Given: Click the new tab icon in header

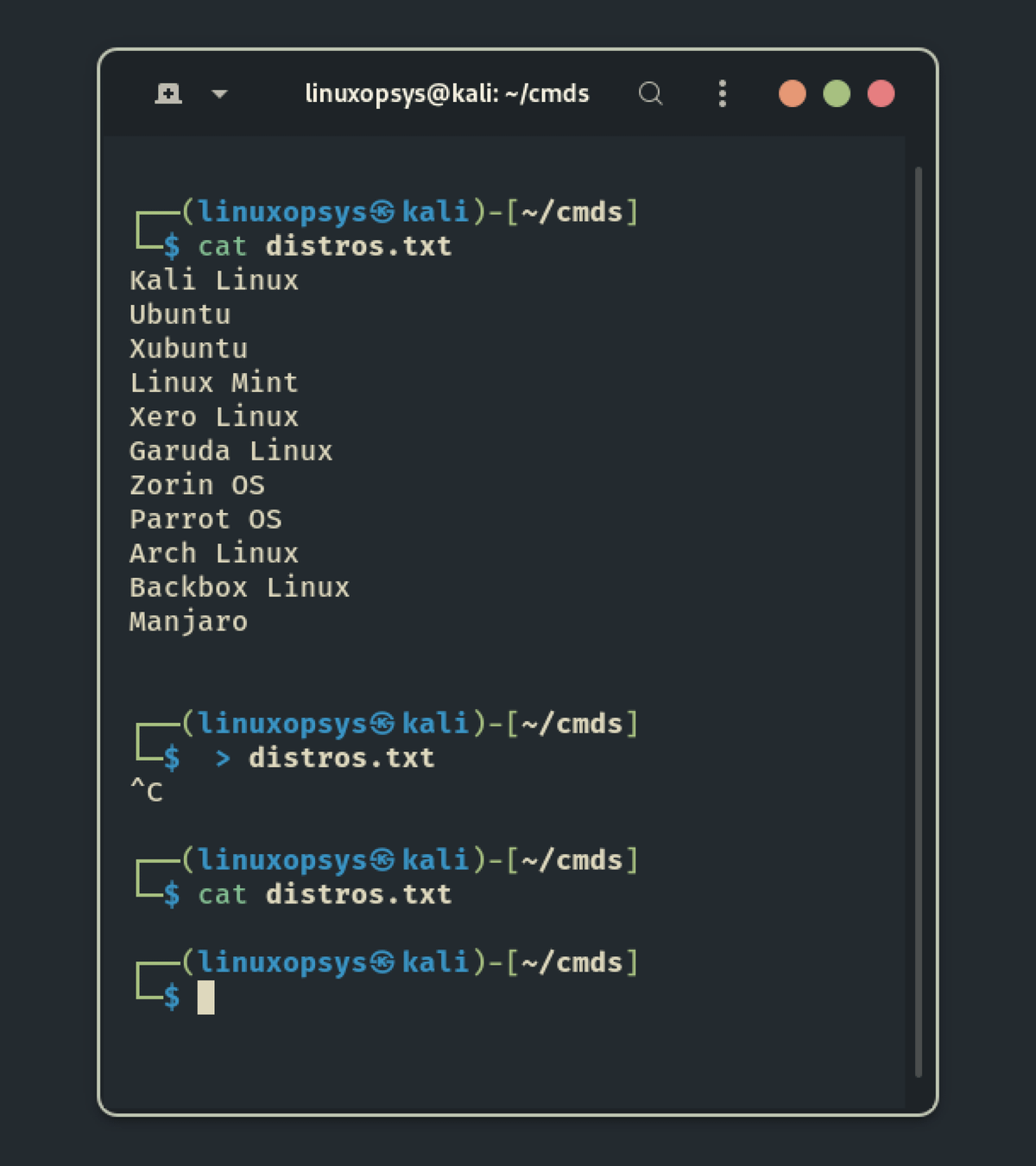Looking at the screenshot, I should [x=168, y=93].
